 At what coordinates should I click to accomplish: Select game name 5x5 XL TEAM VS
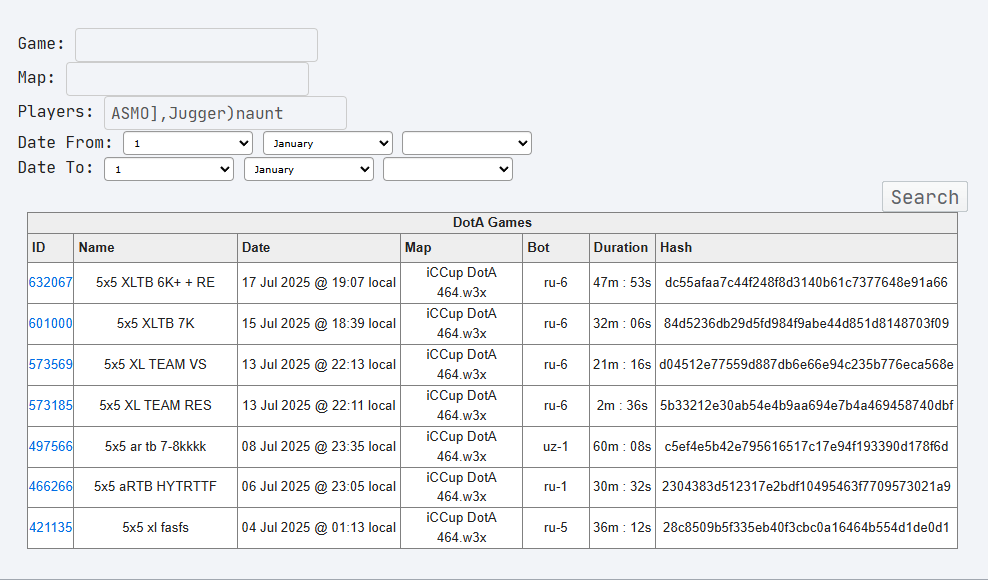(156, 364)
